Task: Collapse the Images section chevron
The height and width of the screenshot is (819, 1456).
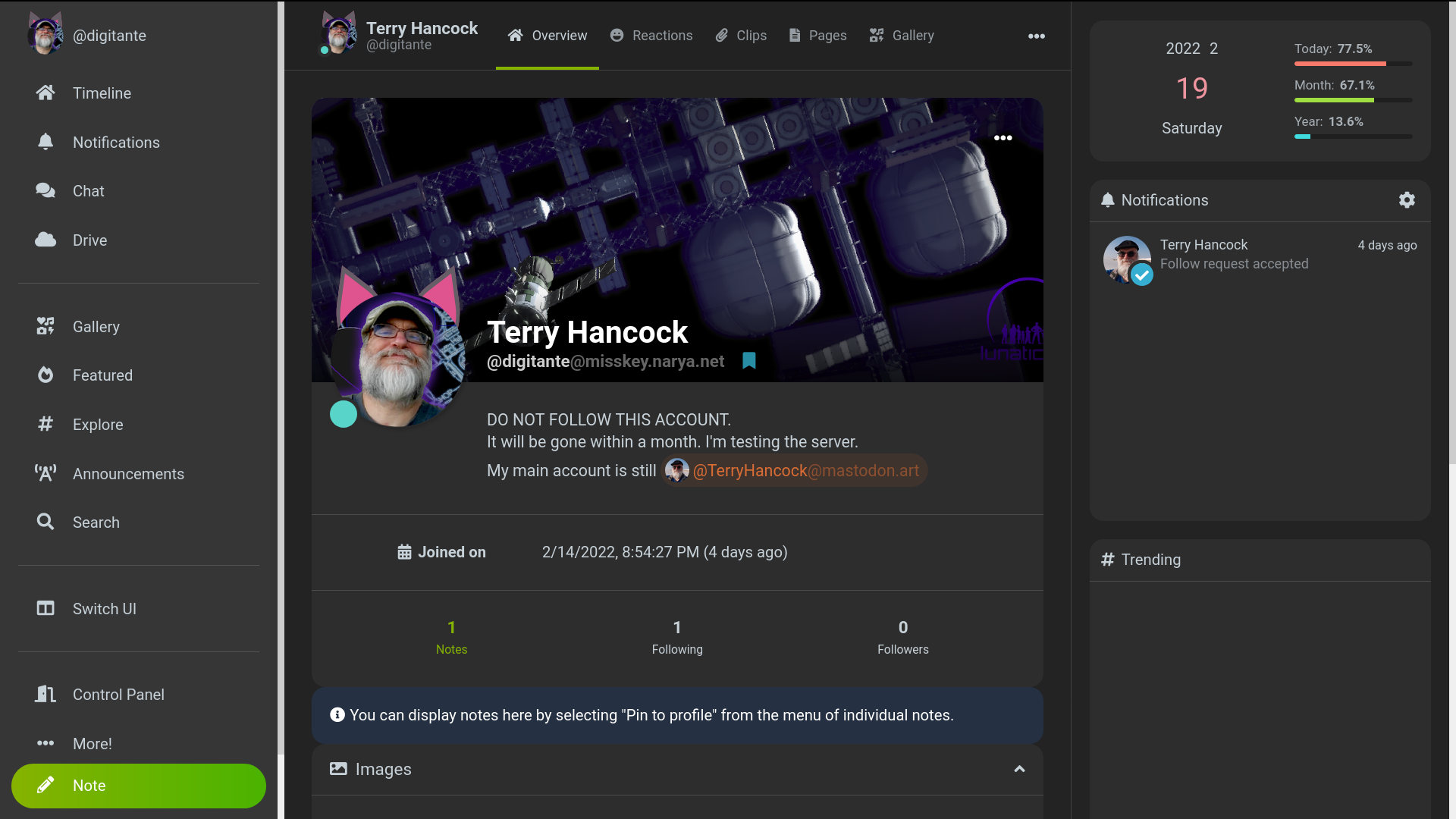Action: [1019, 769]
